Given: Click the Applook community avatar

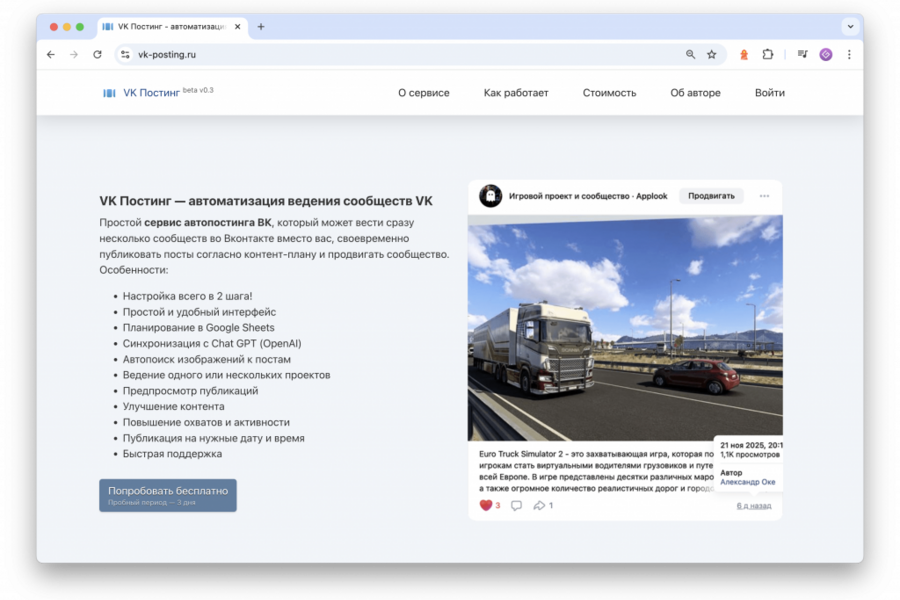Looking at the screenshot, I should click(489, 195).
